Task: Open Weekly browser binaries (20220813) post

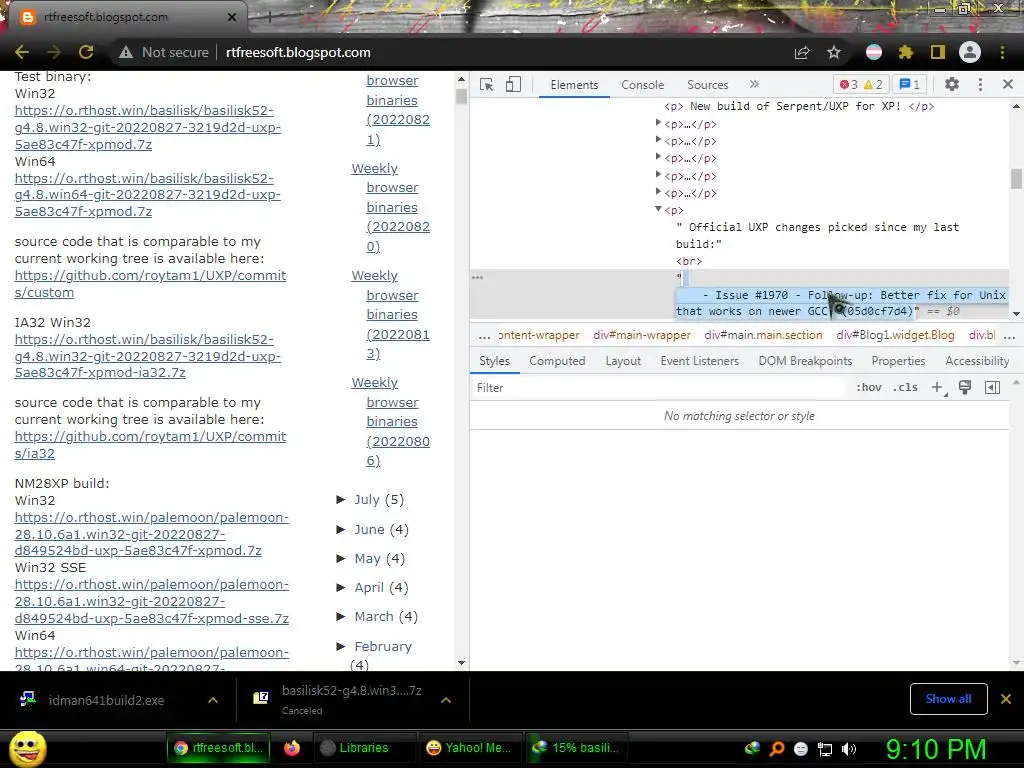Action: tap(391, 314)
